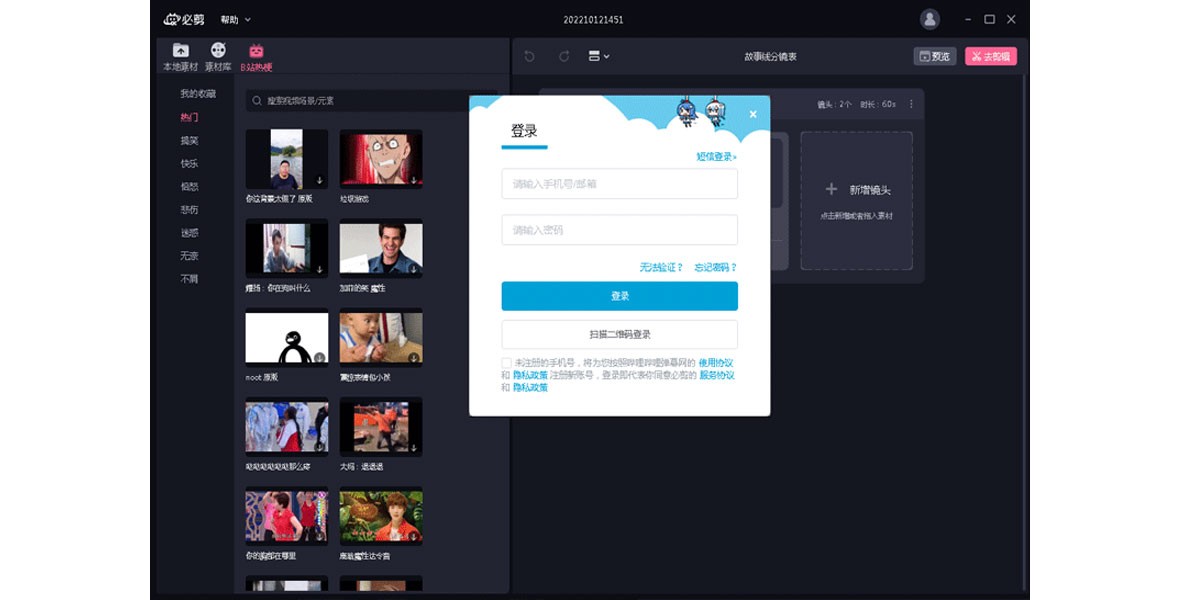Click the pink 去剪辑 button

pos(990,56)
